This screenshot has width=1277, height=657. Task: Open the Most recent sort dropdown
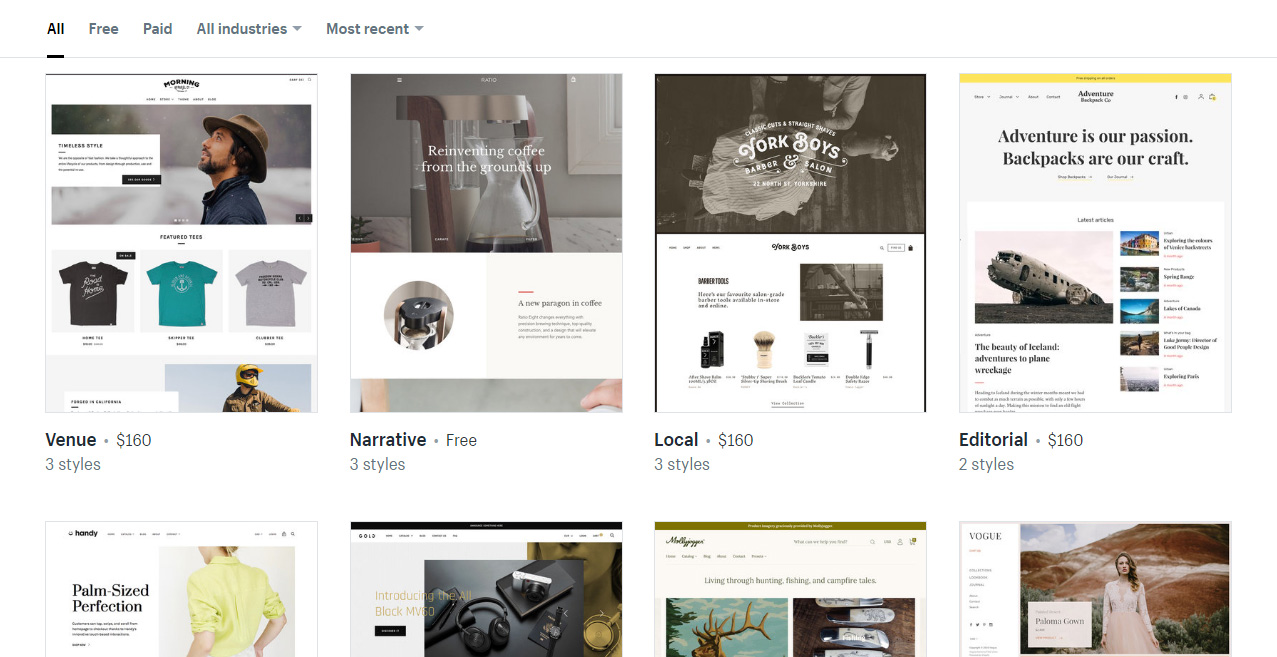pos(375,29)
